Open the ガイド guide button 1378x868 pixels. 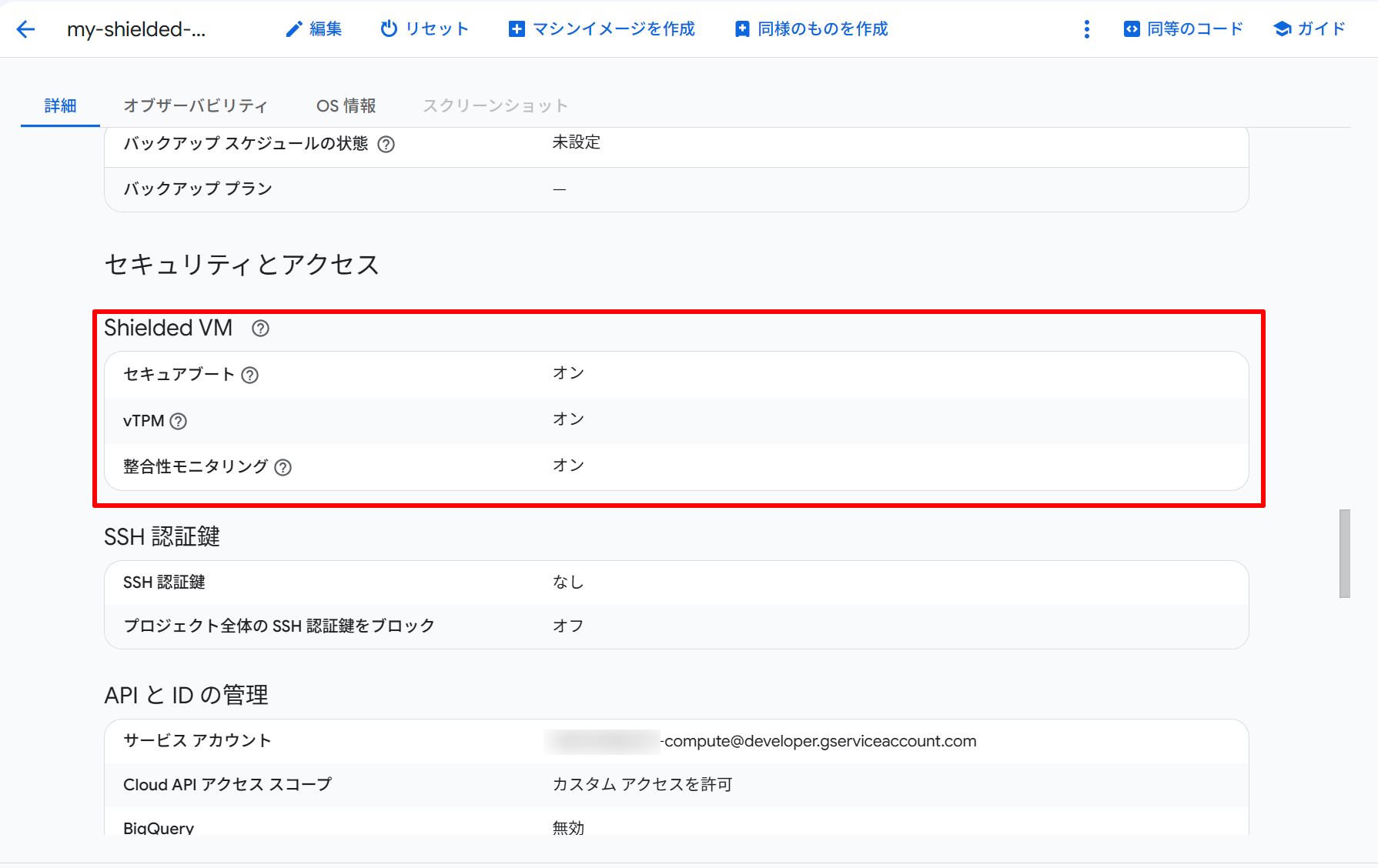(x=1309, y=29)
